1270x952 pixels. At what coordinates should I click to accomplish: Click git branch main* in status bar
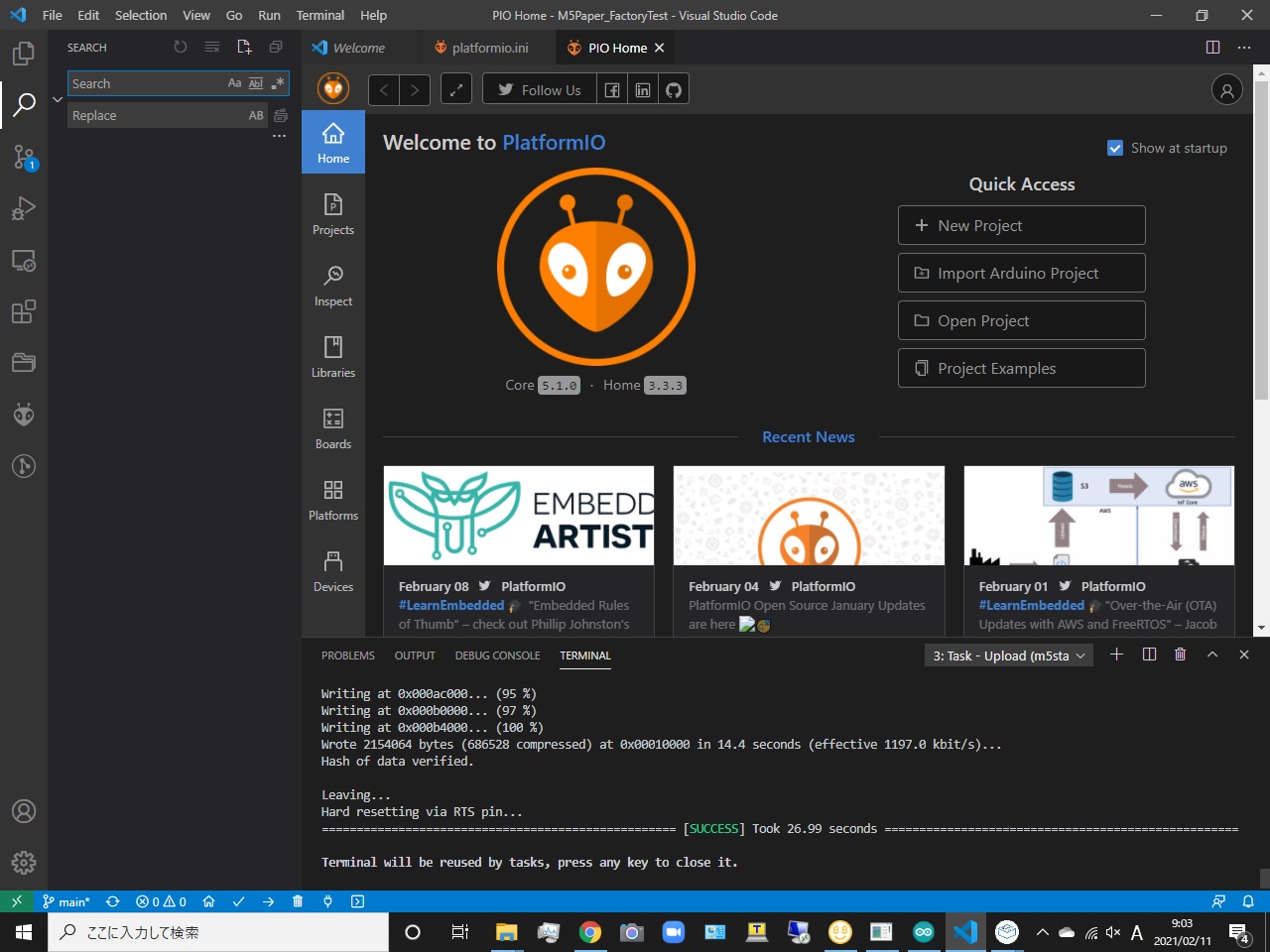pyautogui.click(x=66, y=901)
